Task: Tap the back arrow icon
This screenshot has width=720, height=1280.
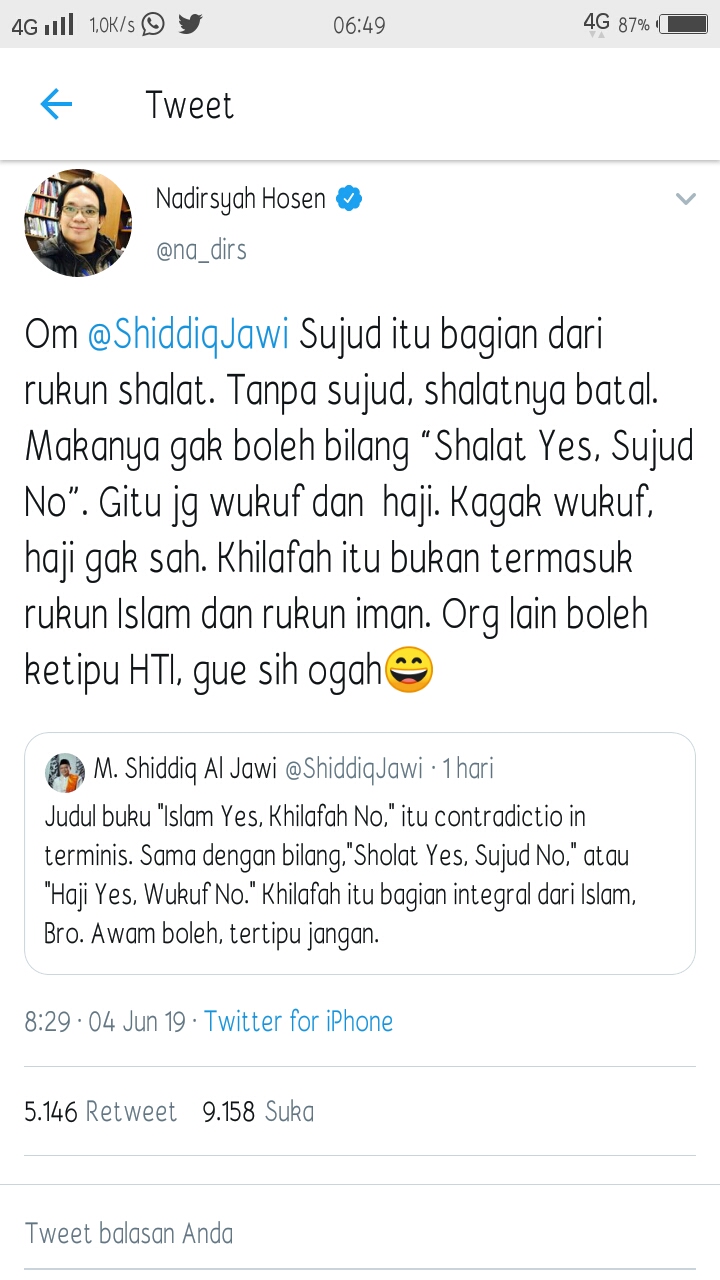Action: click(56, 104)
